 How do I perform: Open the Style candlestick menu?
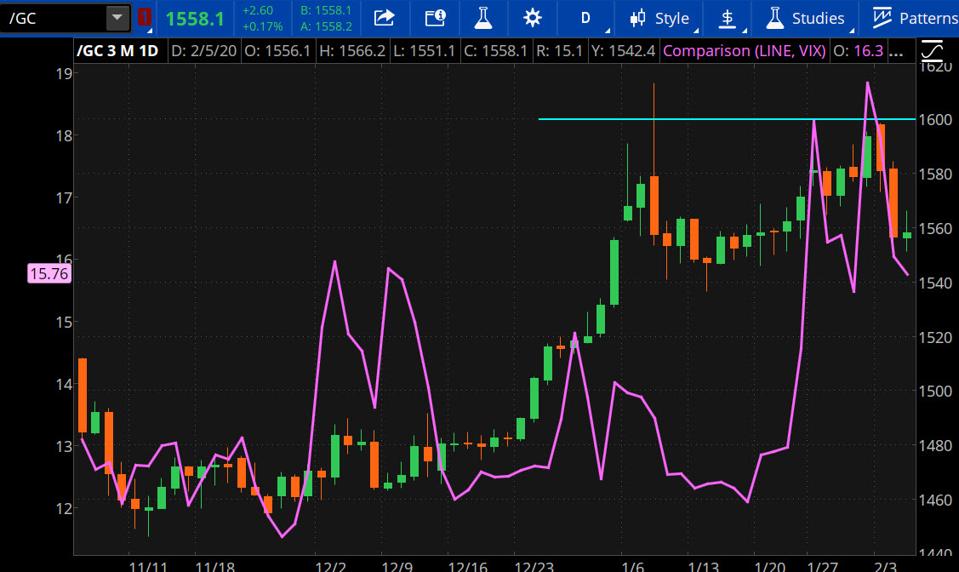[x=659, y=18]
